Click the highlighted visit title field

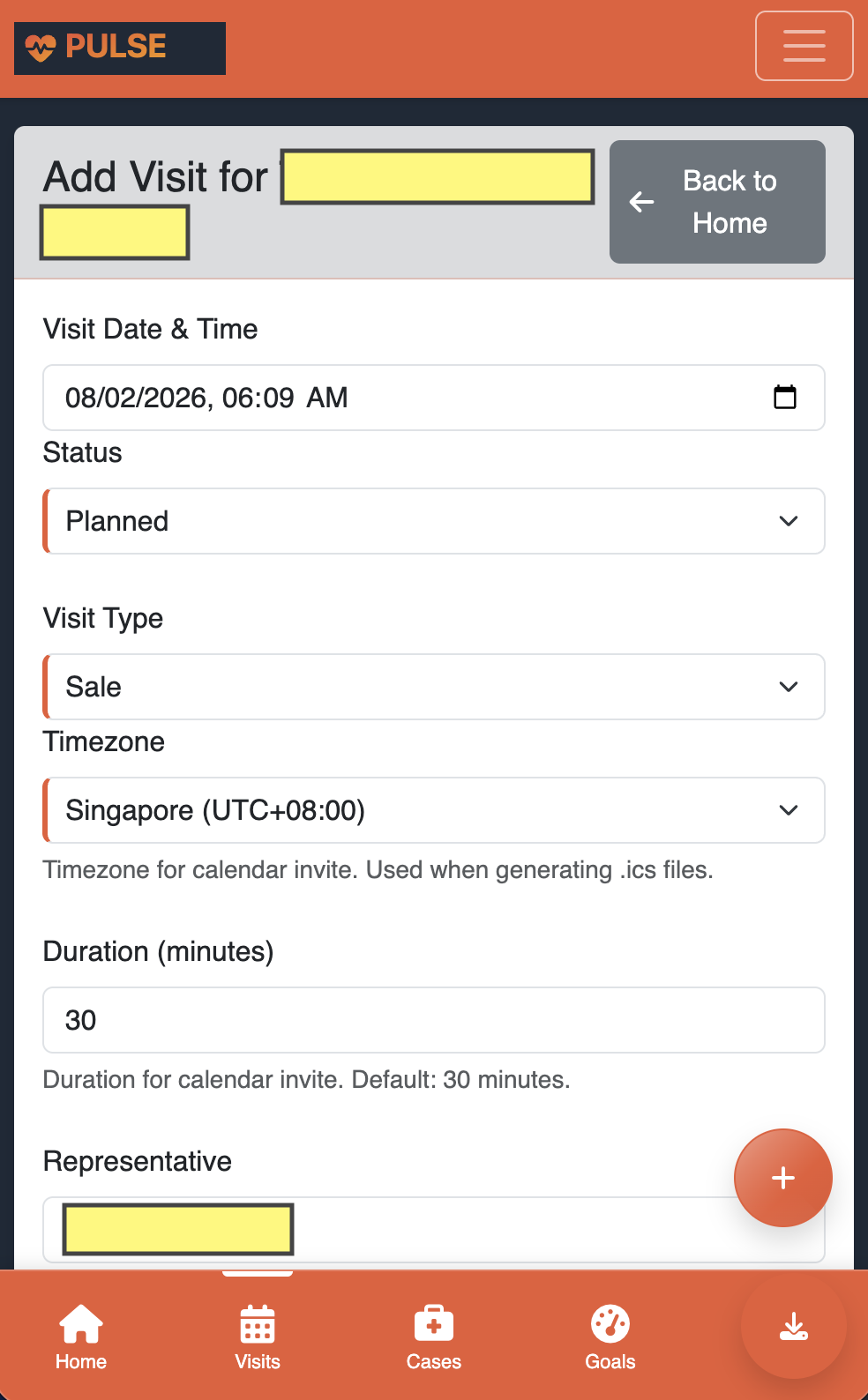click(436, 177)
